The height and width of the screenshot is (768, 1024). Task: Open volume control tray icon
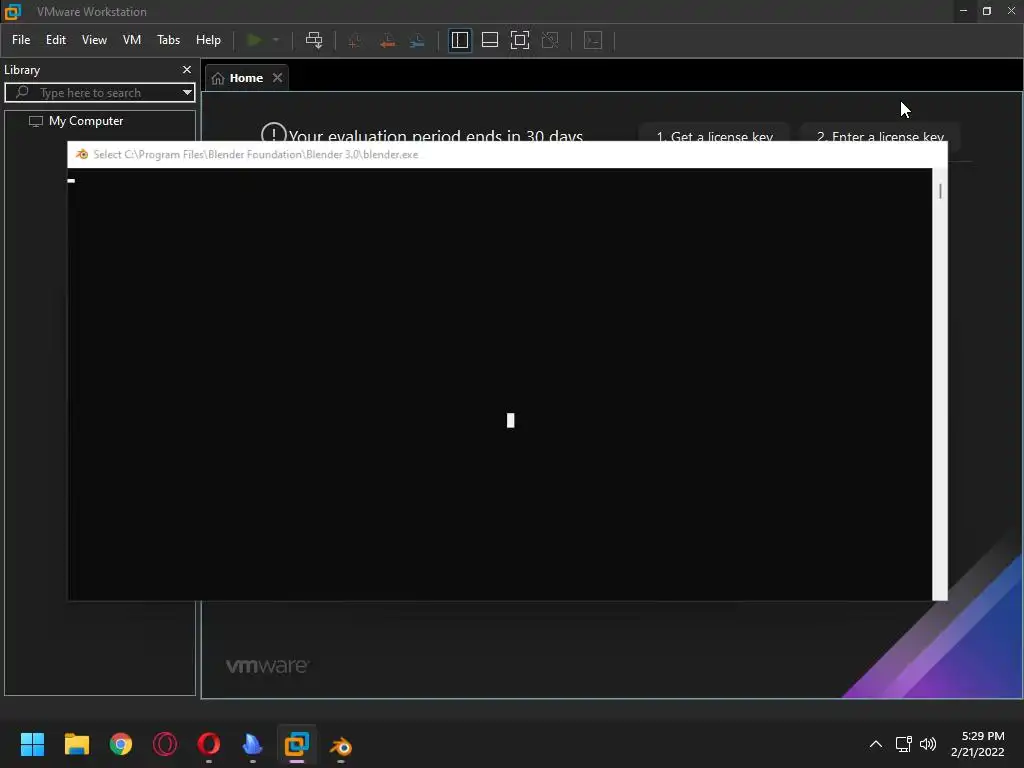(x=927, y=744)
